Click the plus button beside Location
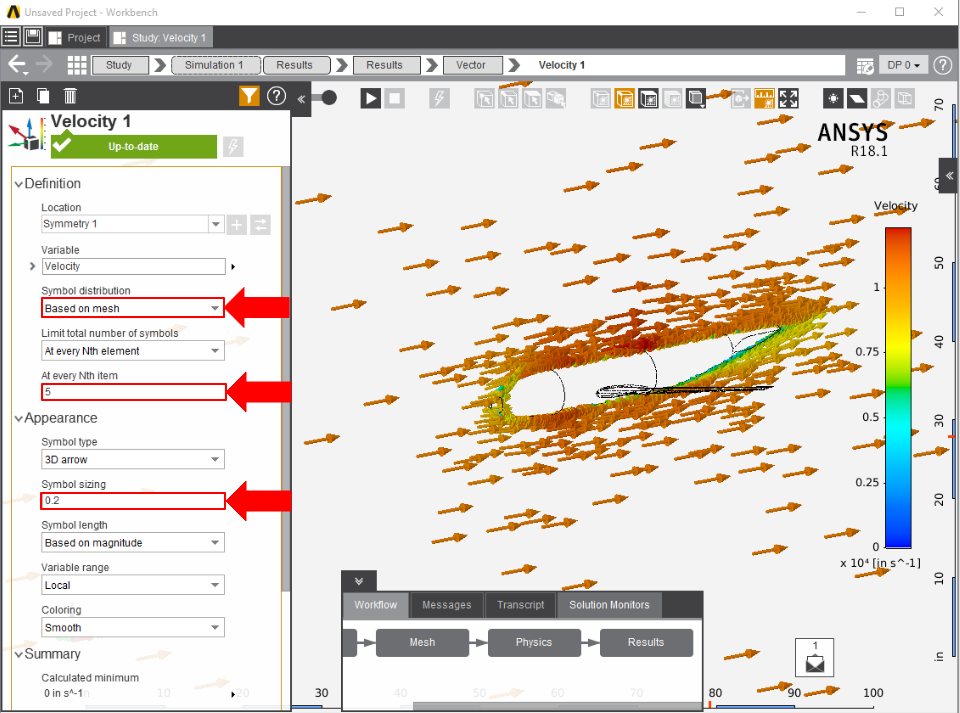Viewport: 960px width, 713px height. pyautogui.click(x=236, y=225)
